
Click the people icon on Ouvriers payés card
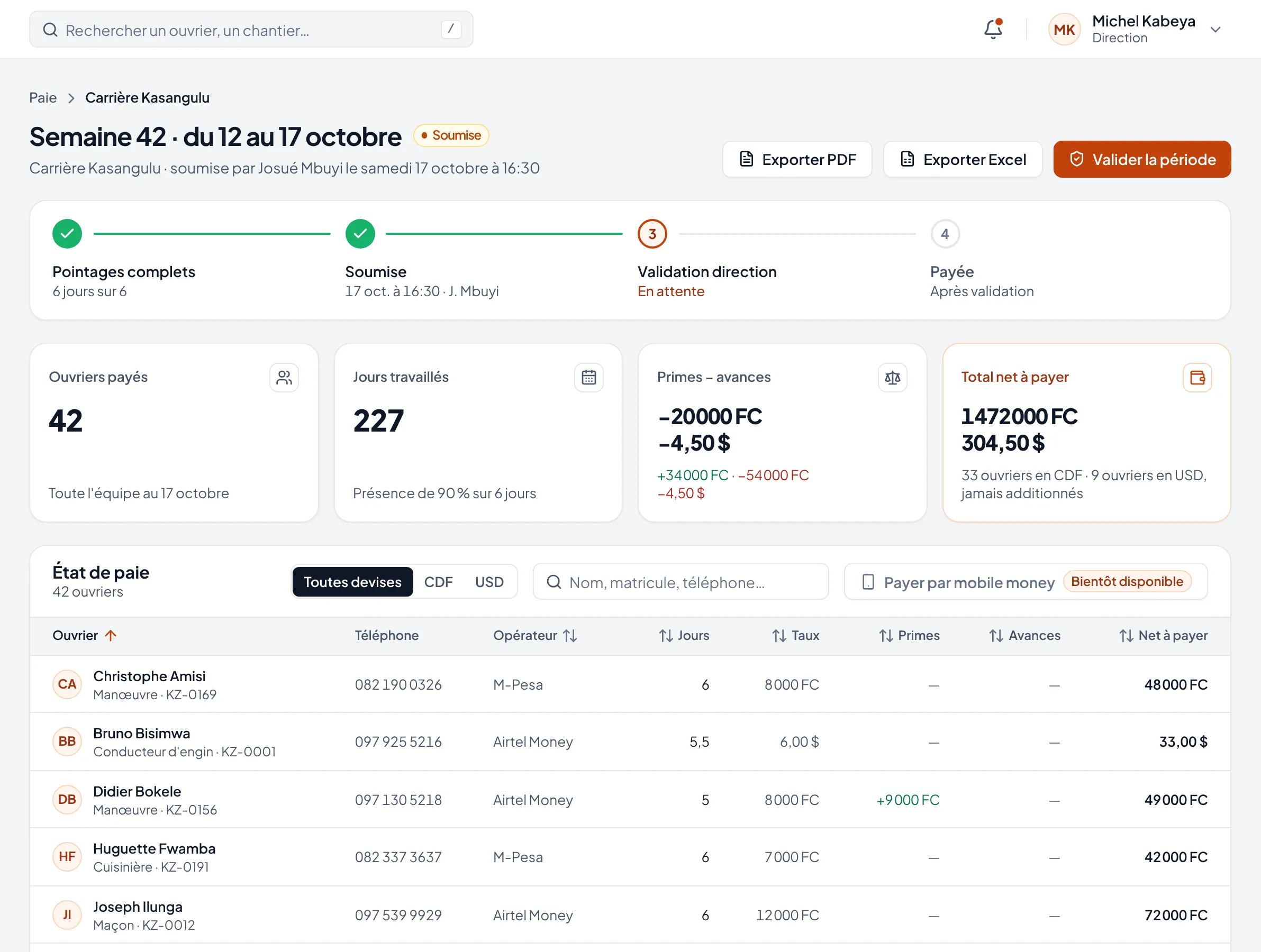pyautogui.click(x=284, y=378)
